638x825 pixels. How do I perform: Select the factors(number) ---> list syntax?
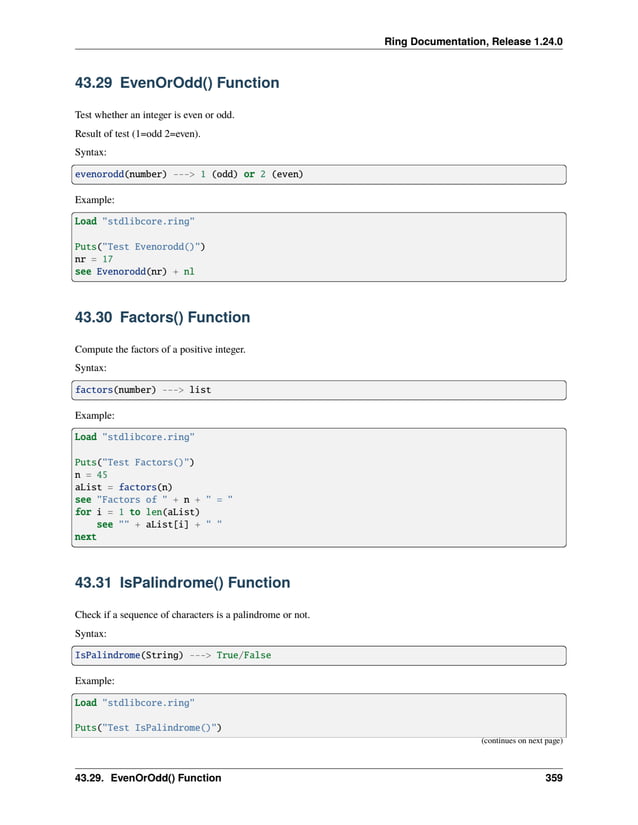click(x=143, y=389)
